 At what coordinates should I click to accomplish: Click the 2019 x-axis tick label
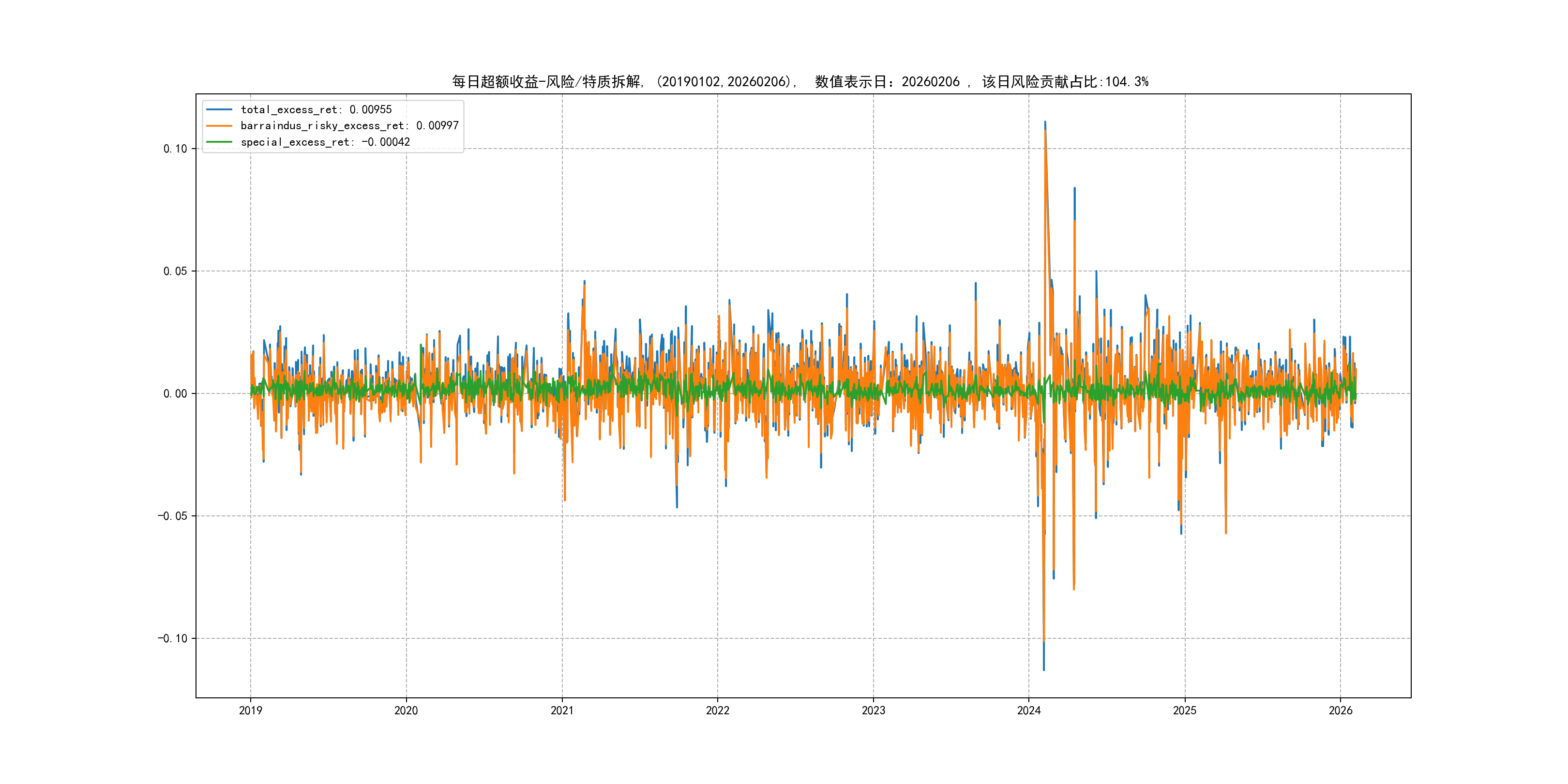(250, 710)
